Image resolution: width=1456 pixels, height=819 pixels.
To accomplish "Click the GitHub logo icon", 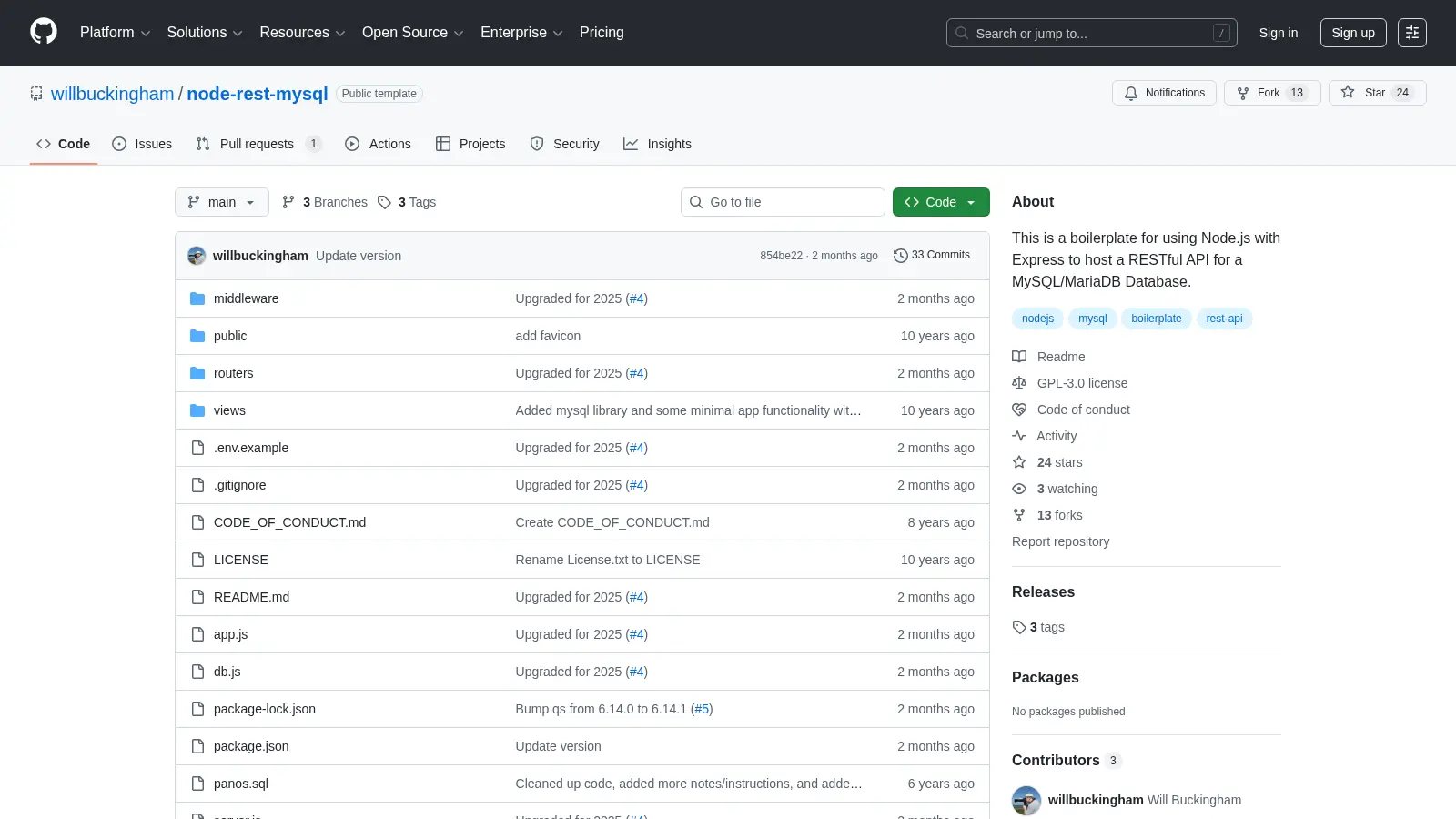I will pos(44,32).
